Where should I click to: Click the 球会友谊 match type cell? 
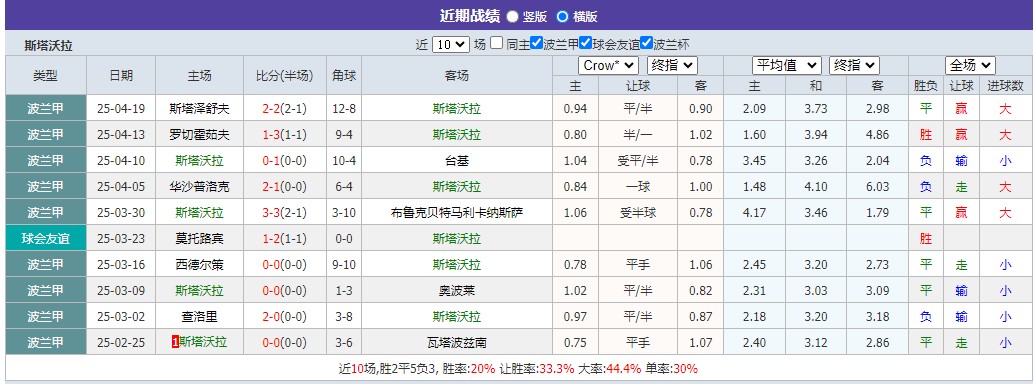(46, 239)
